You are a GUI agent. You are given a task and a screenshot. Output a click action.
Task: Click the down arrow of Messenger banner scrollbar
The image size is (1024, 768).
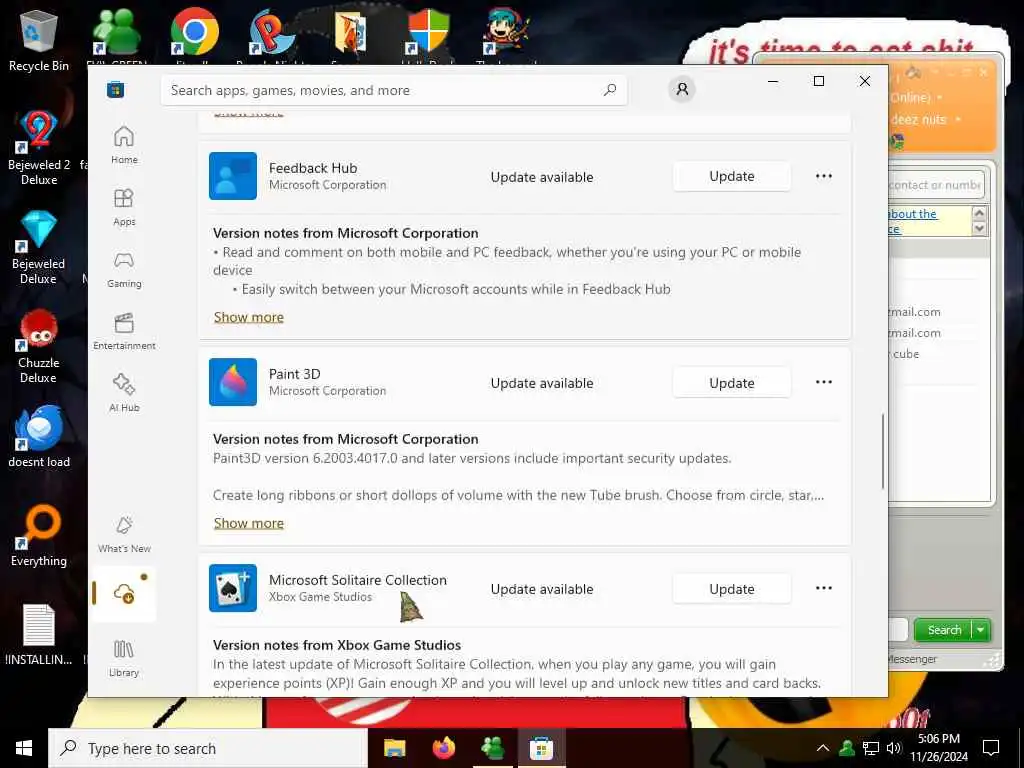pos(979,229)
